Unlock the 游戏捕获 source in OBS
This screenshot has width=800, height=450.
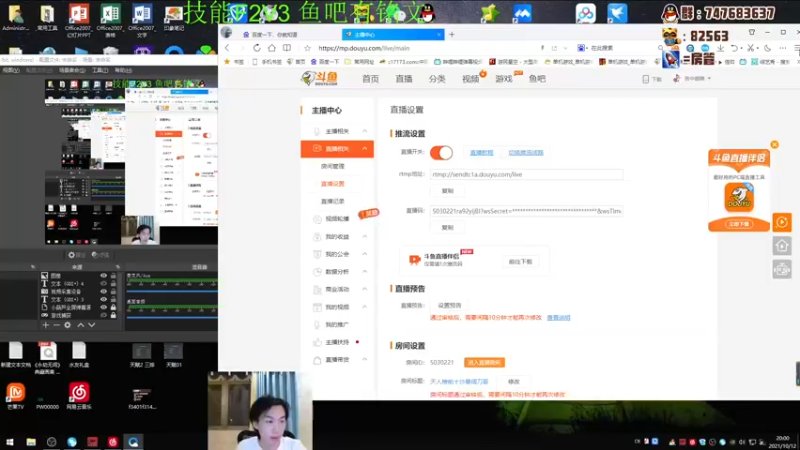(113, 315)
